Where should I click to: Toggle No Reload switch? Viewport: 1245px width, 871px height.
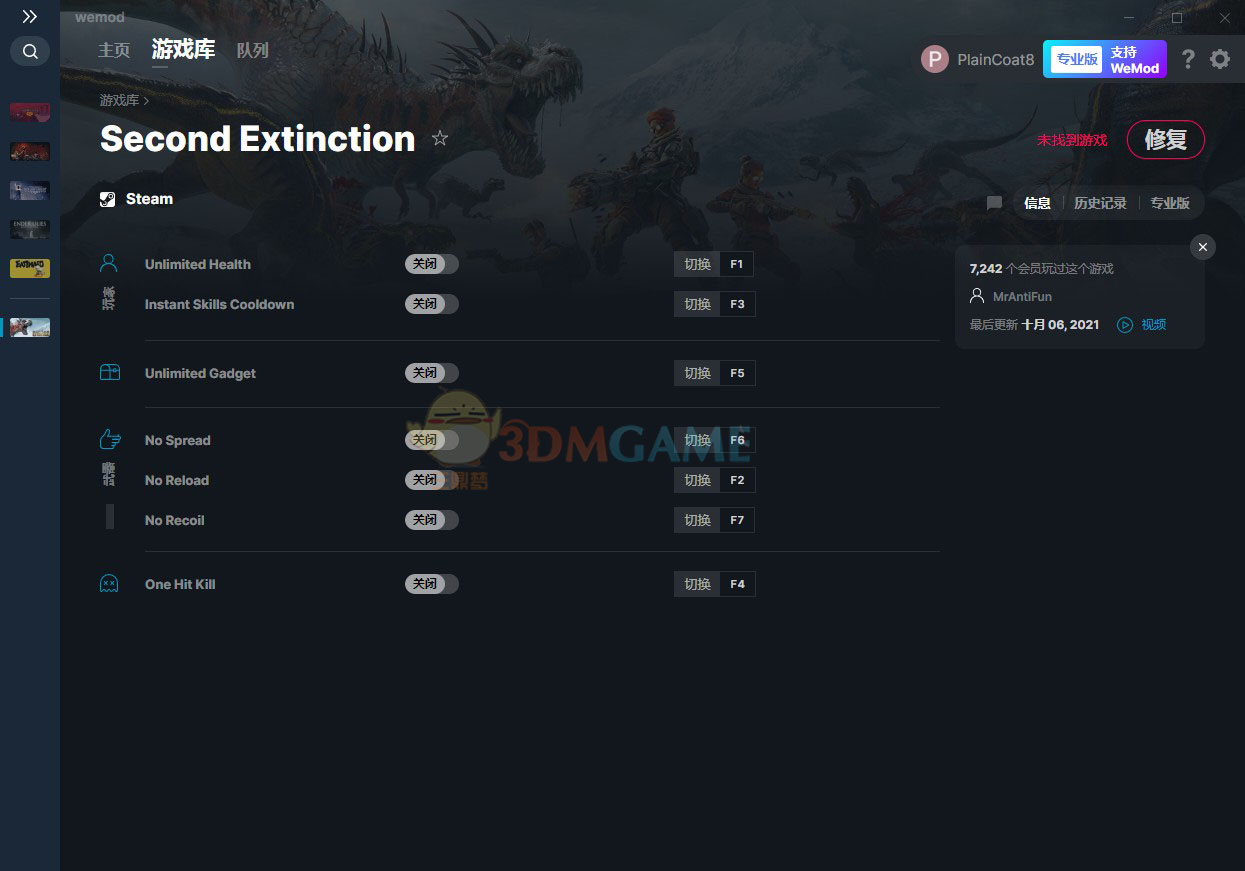(432, 480)
